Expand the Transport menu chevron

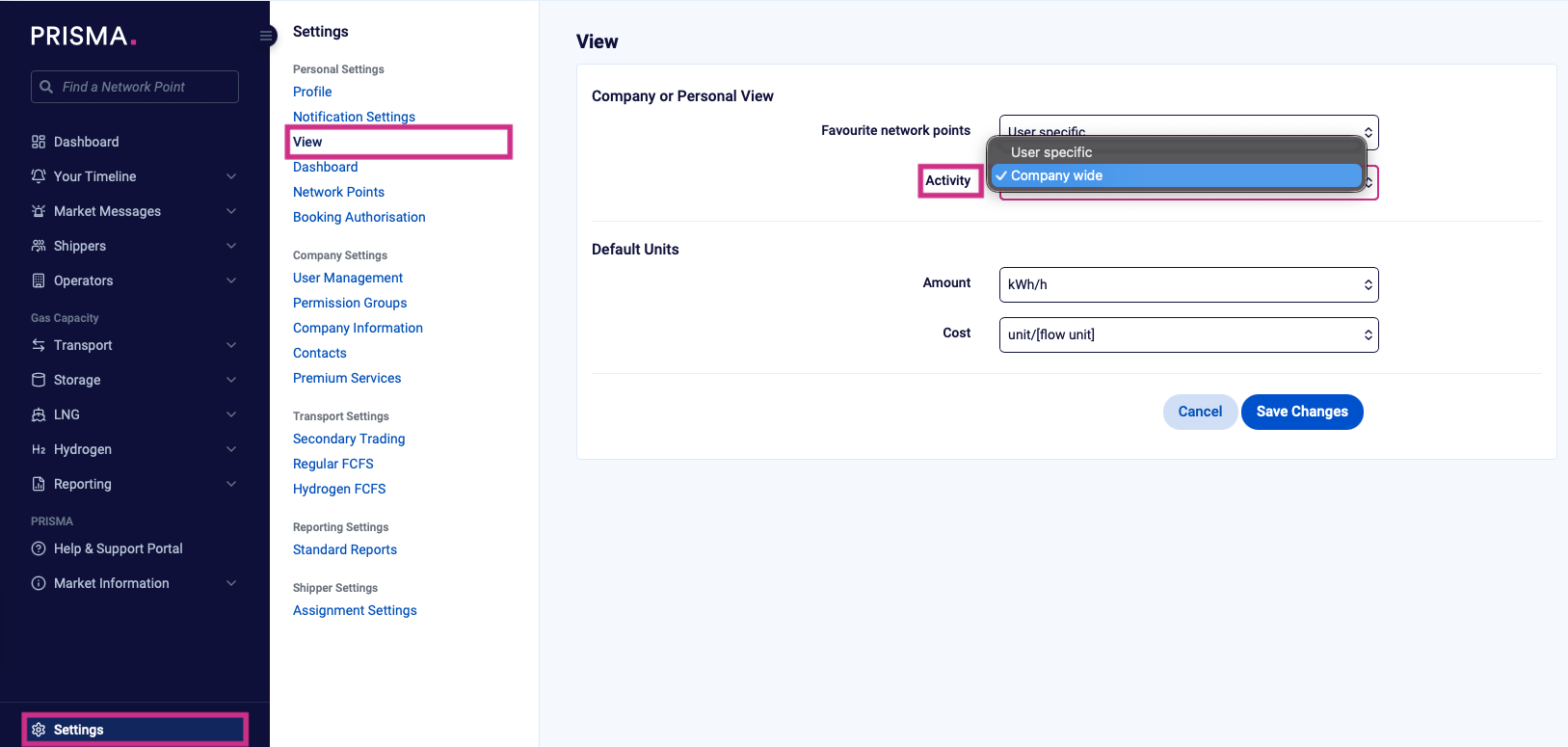[231, 345]
